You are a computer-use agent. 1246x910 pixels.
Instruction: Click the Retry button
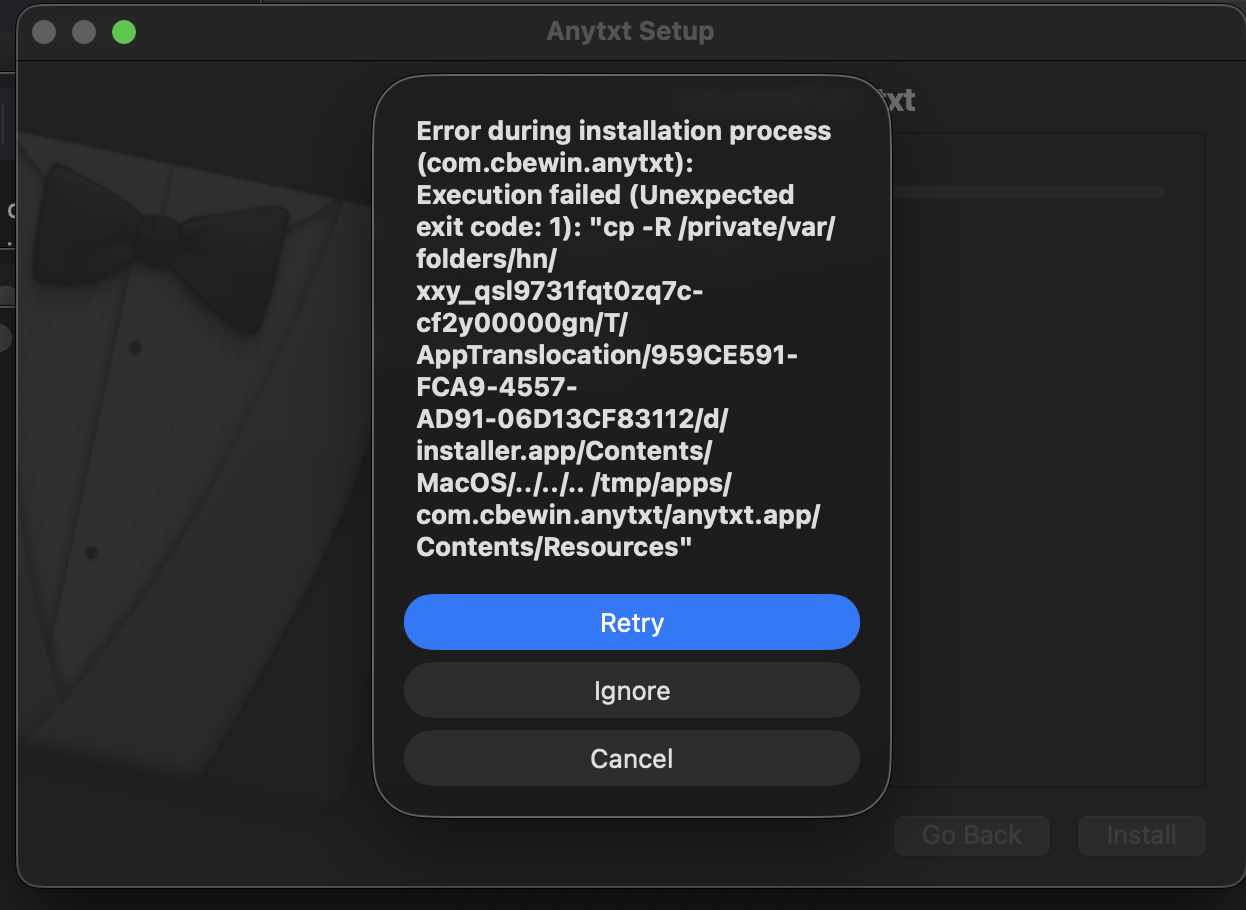631,622
